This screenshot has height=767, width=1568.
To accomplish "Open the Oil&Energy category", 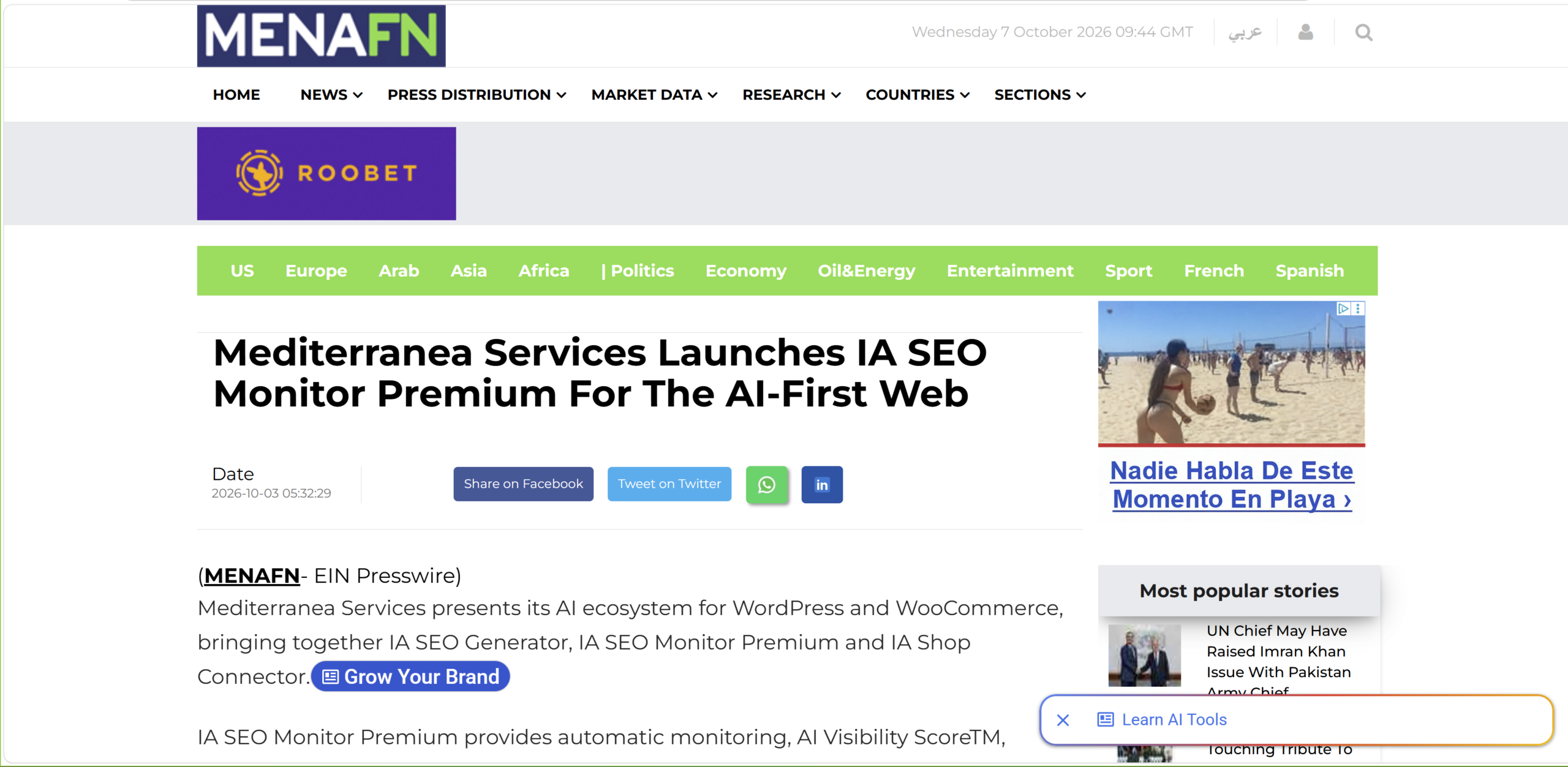I will pos(866,271).
